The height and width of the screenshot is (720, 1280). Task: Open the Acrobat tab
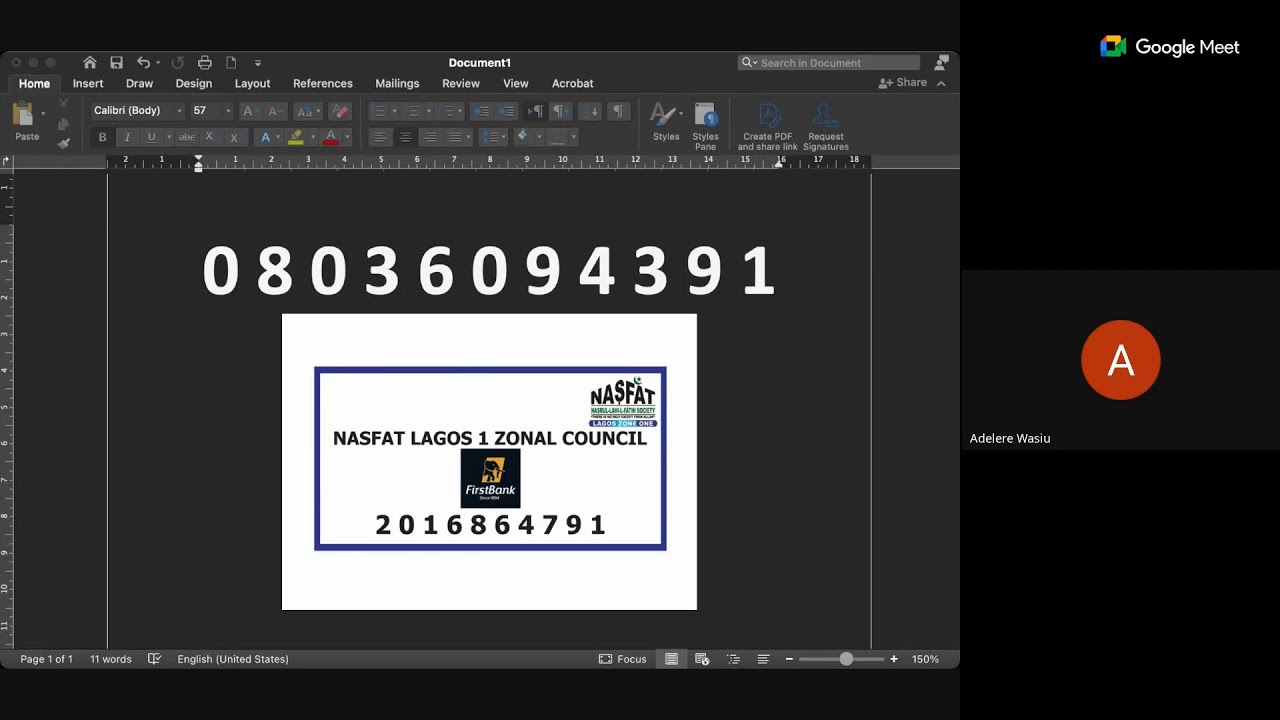pos(573,84)
